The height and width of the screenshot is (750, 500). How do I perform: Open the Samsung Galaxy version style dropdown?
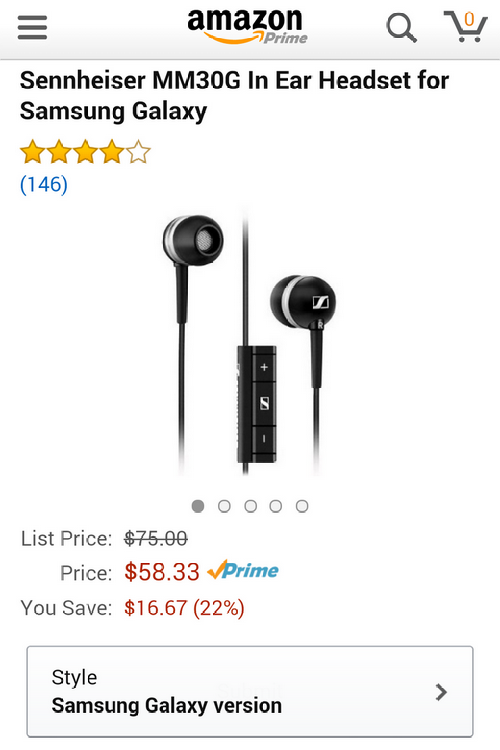(250, 692)
